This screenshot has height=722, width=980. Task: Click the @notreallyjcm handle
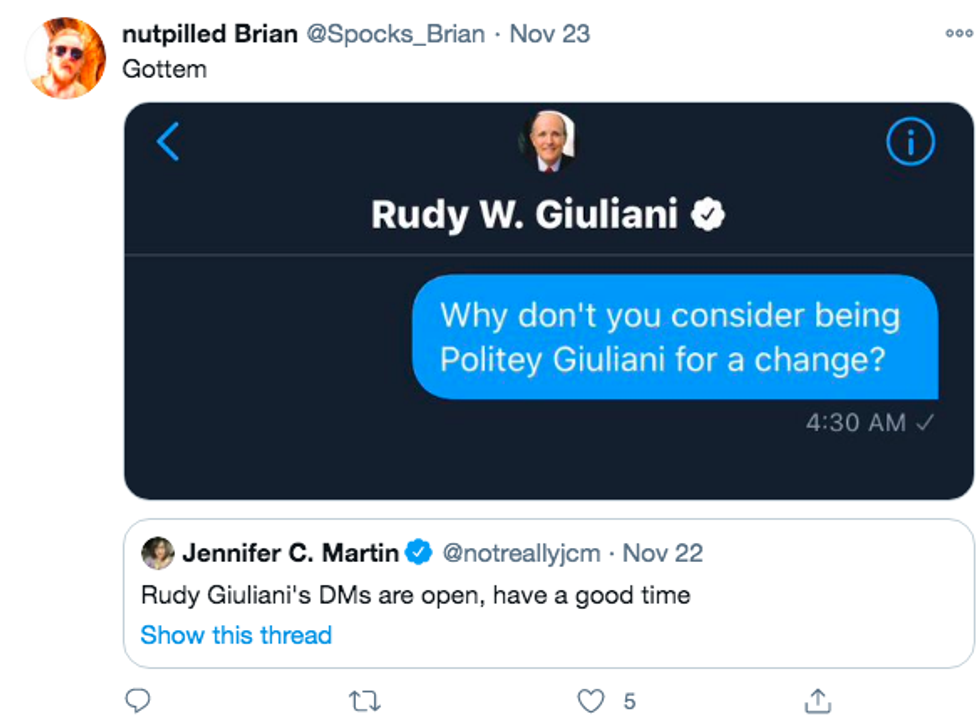523,552
